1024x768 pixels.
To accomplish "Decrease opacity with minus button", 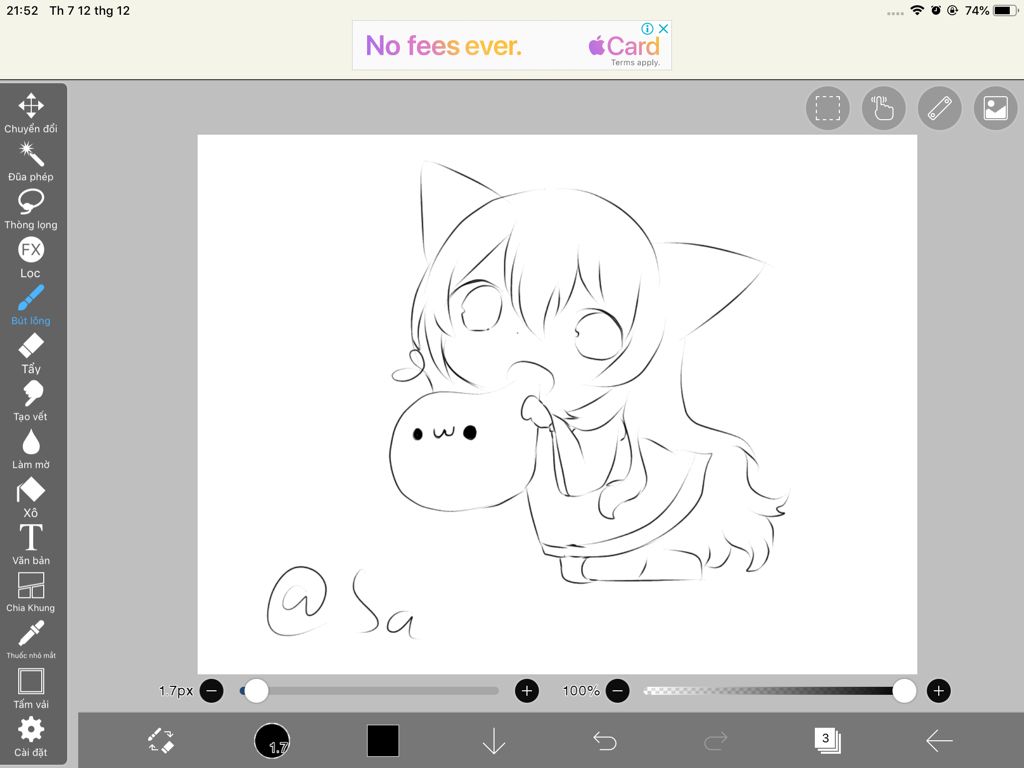I will tap(618, 690).
